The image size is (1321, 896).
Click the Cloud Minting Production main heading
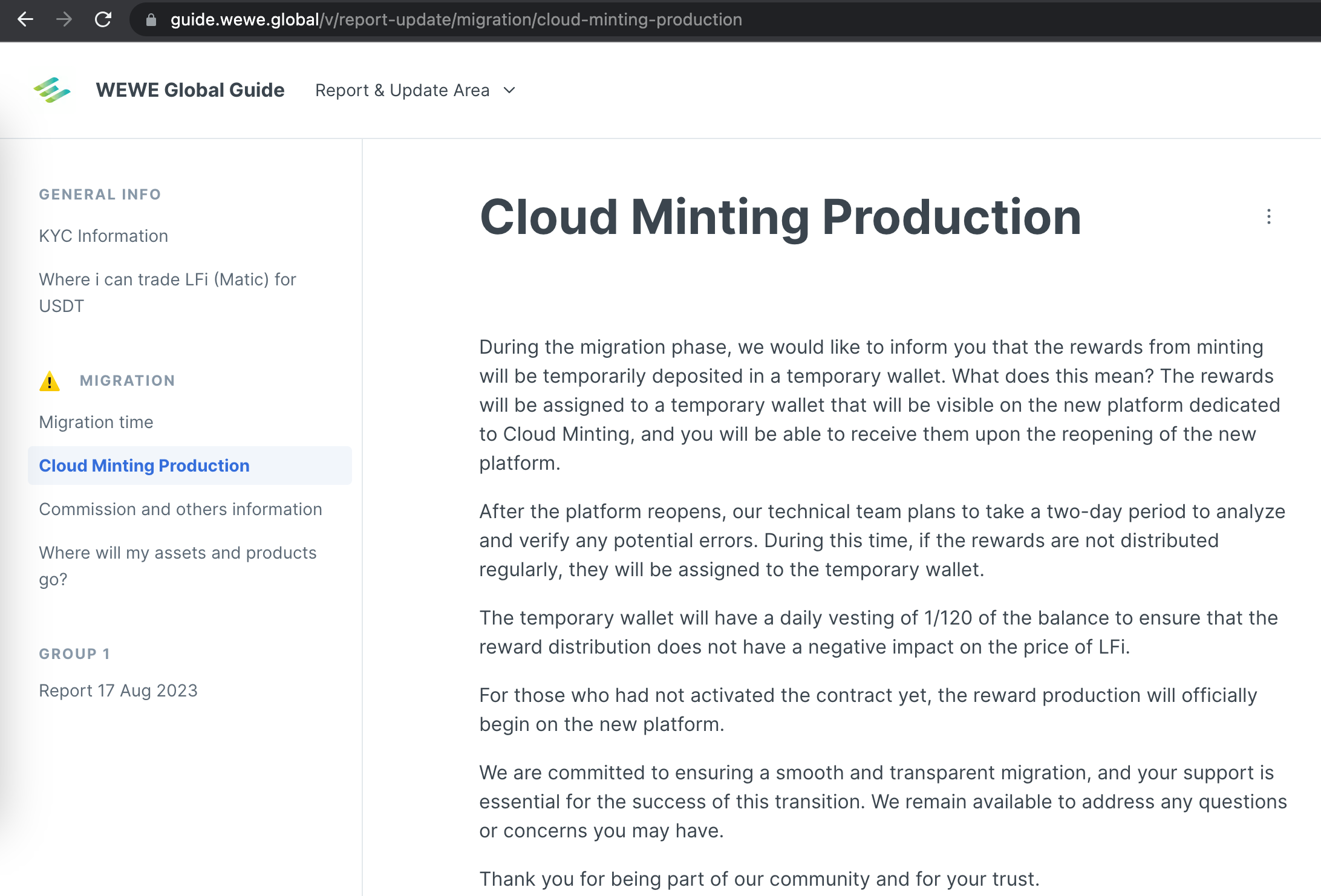coord(780,217)
